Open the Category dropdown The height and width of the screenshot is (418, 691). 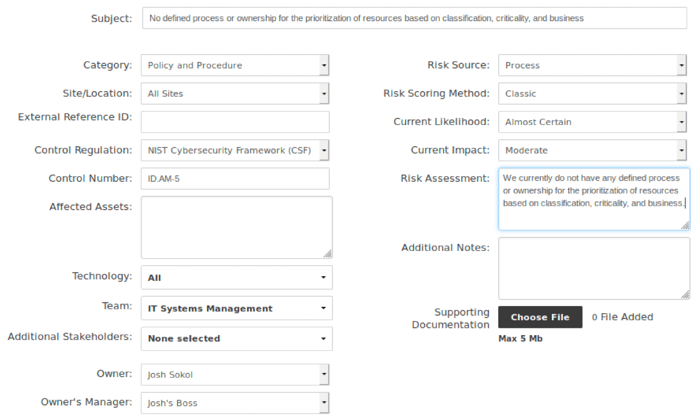point(235,66)
